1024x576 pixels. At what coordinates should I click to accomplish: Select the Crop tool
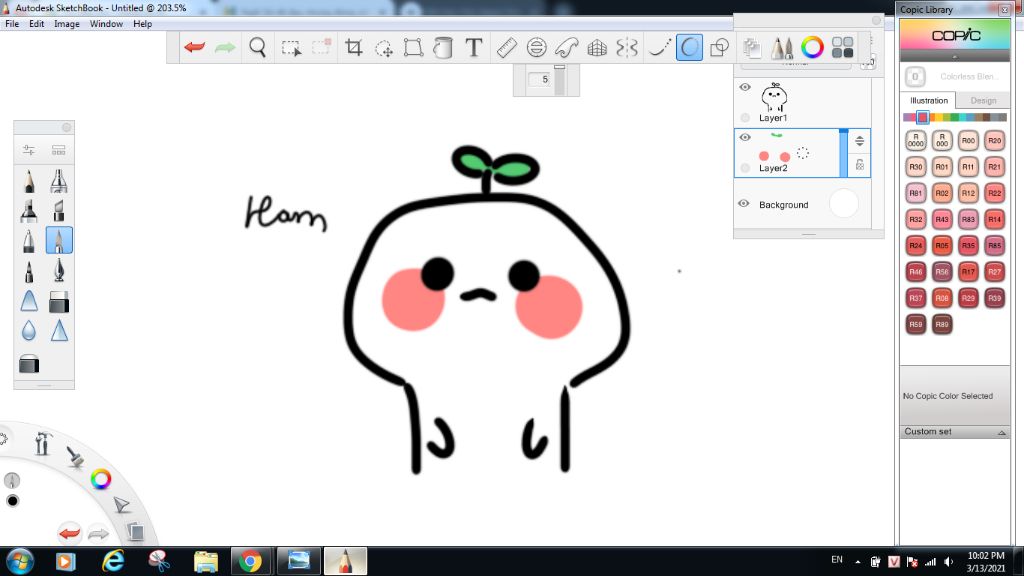[x=353, y=48]
